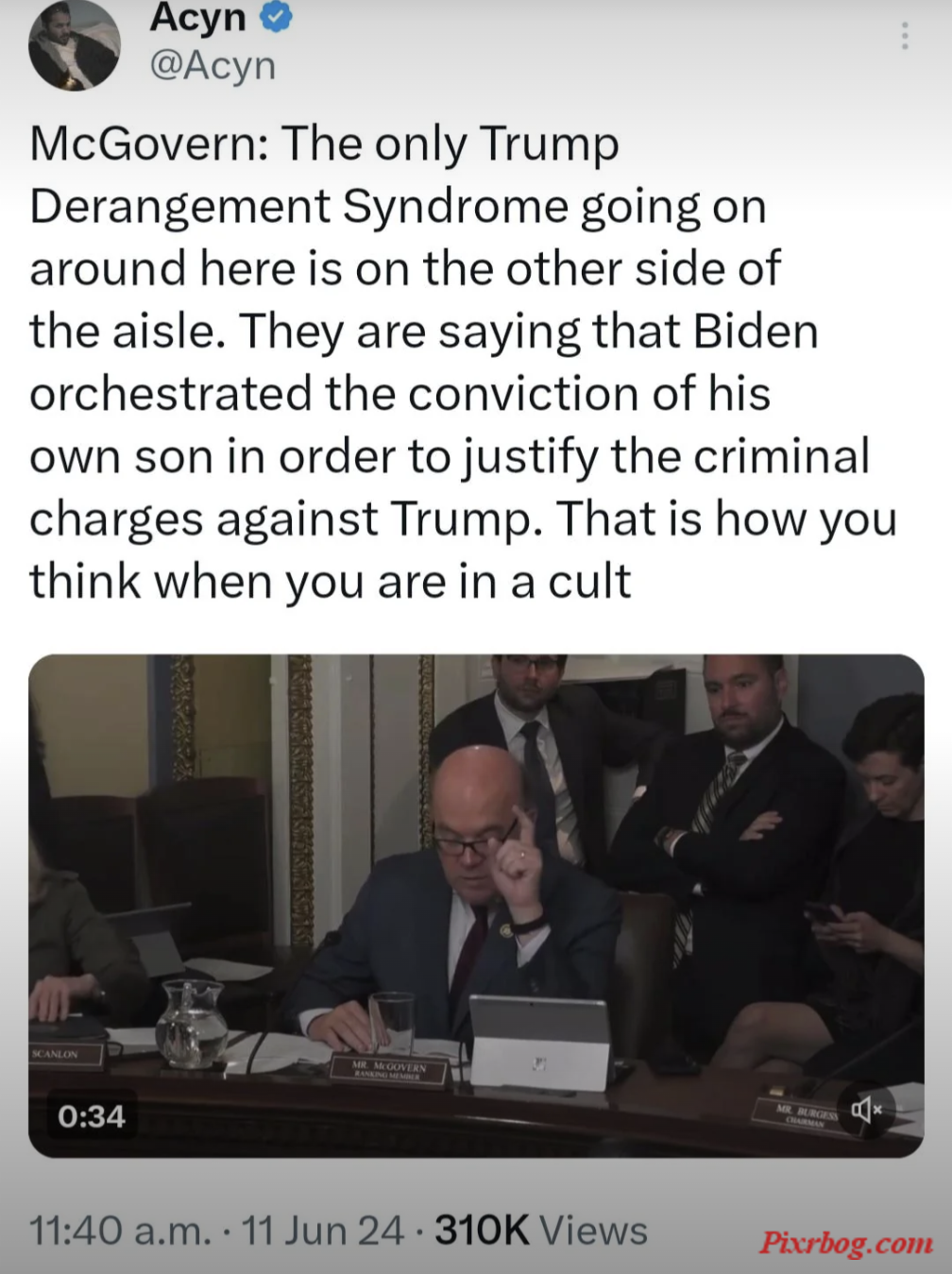Click the Pixrbog.com watermark
Image resolution: width=952 pixels, height=1274 pixels.
(x=846, y=1242)
